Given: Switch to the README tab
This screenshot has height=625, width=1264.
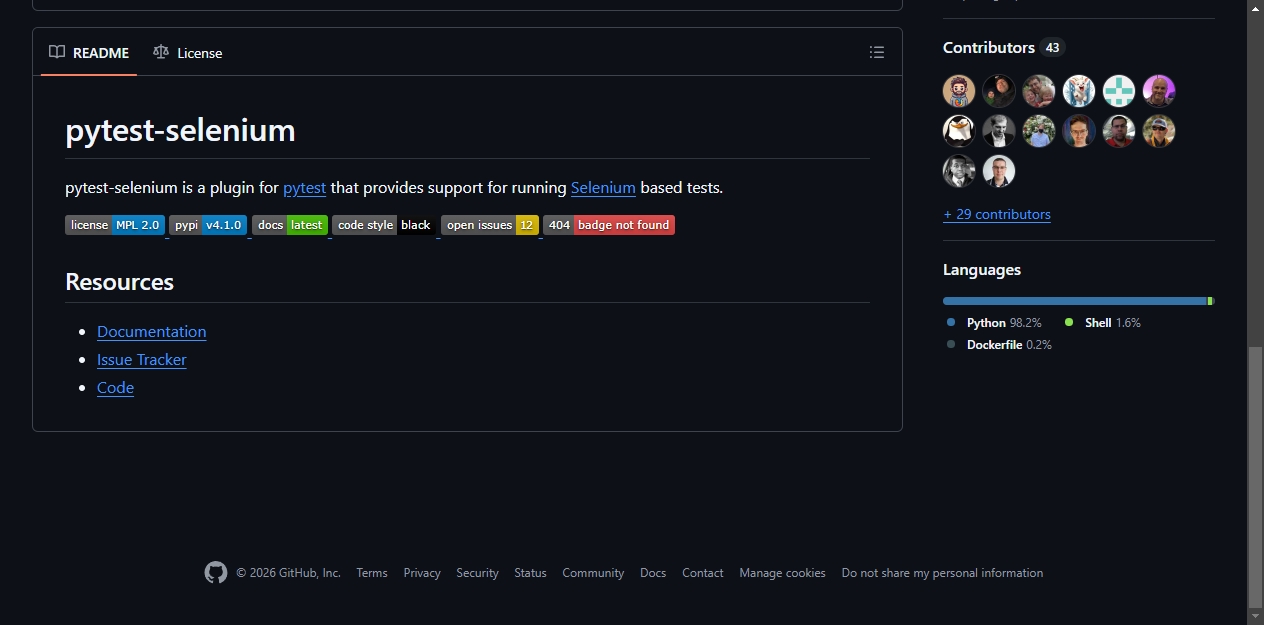Looking at the screenshot, I should point(89,53).
